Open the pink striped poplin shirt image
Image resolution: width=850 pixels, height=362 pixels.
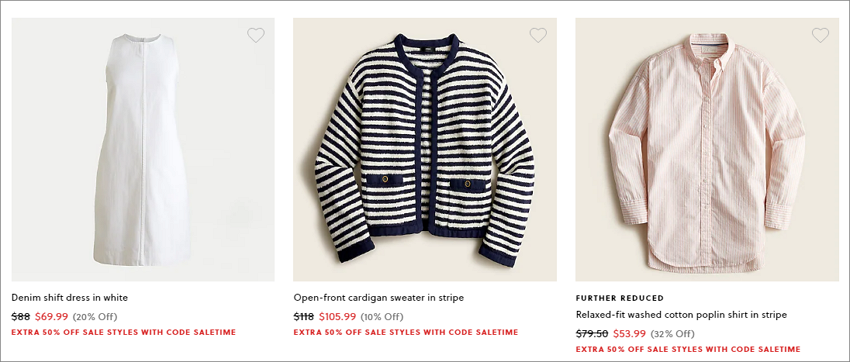pyautogui.click(x=707, y=150)
